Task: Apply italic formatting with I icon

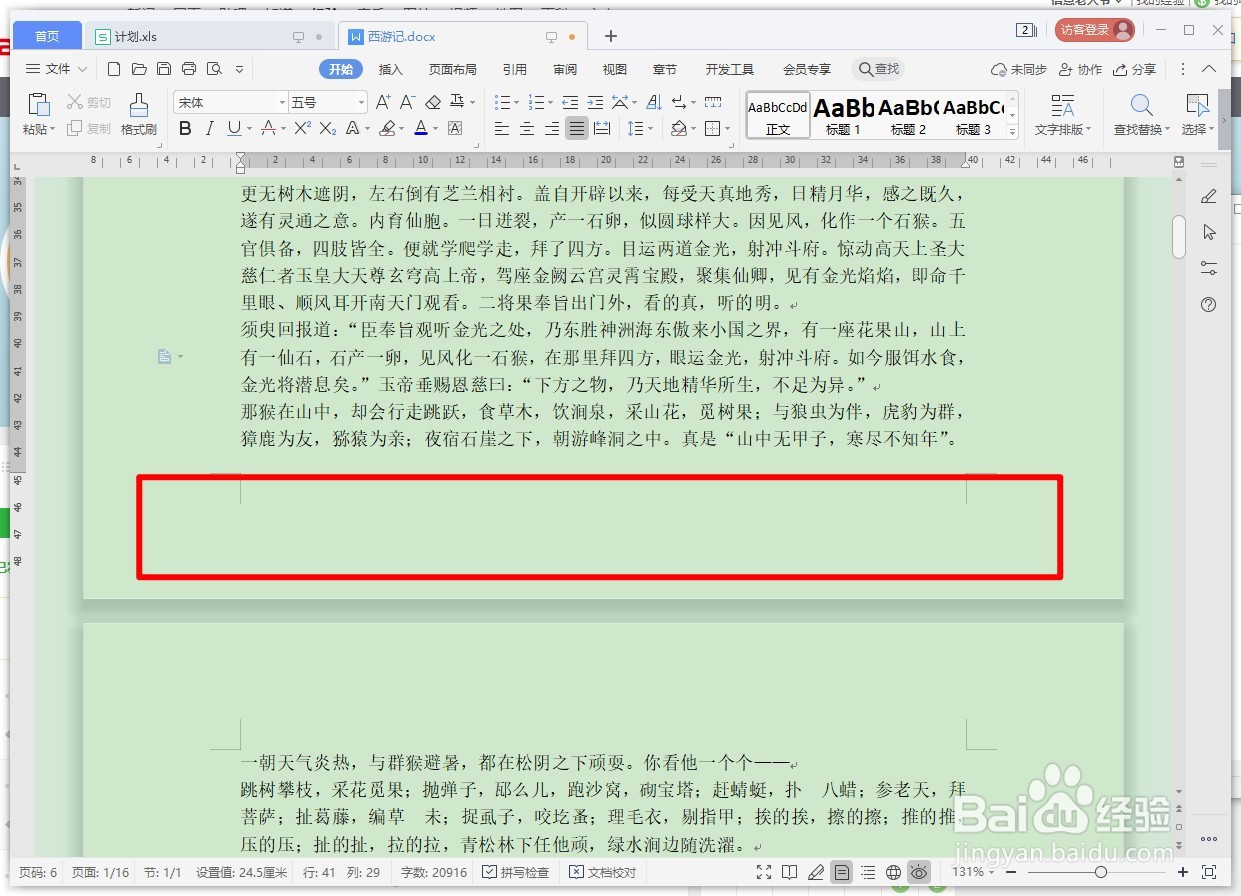Action: tap(209, 128)
